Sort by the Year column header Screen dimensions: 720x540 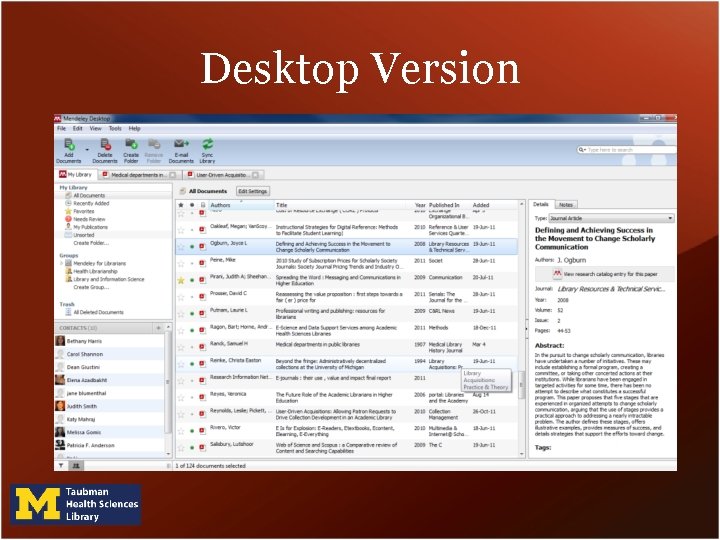point(420,205)
